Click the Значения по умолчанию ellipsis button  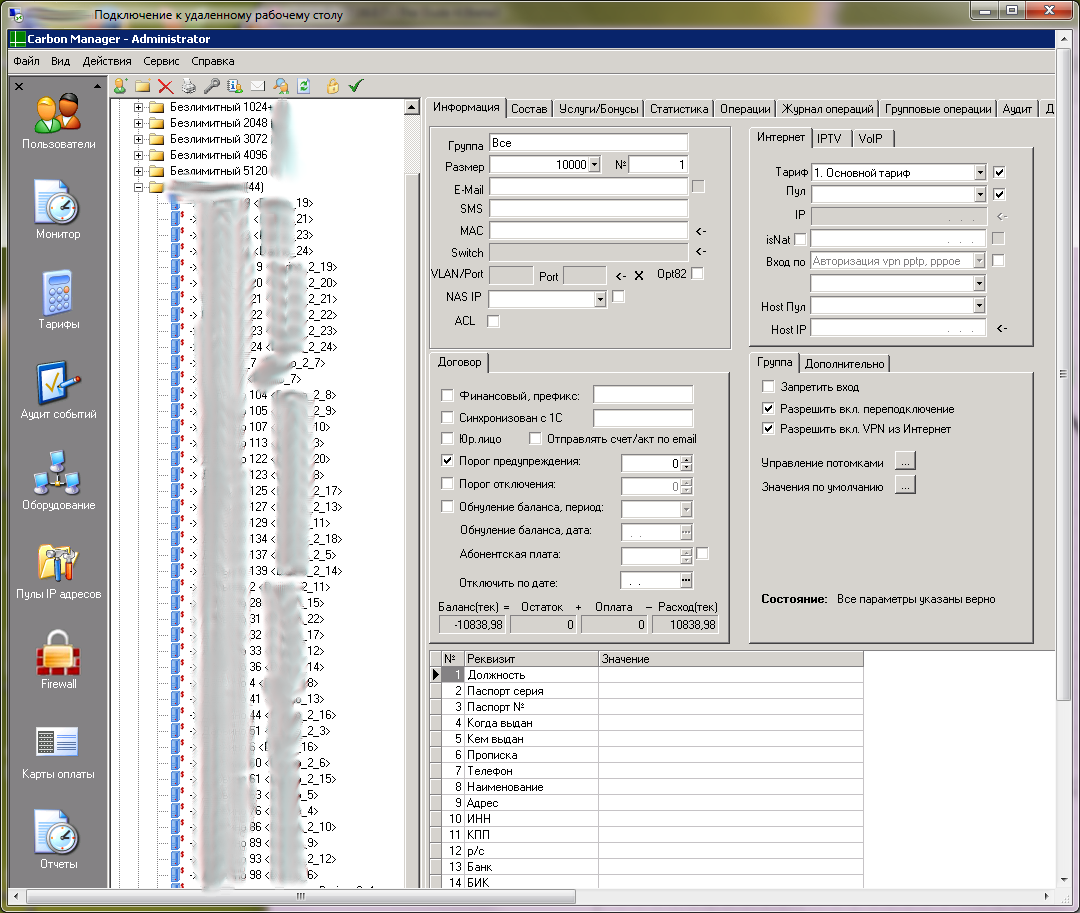tap(904, 487)
